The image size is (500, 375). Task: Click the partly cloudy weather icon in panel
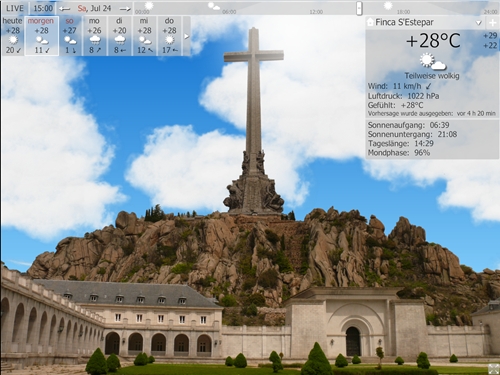tap(432, 62)
